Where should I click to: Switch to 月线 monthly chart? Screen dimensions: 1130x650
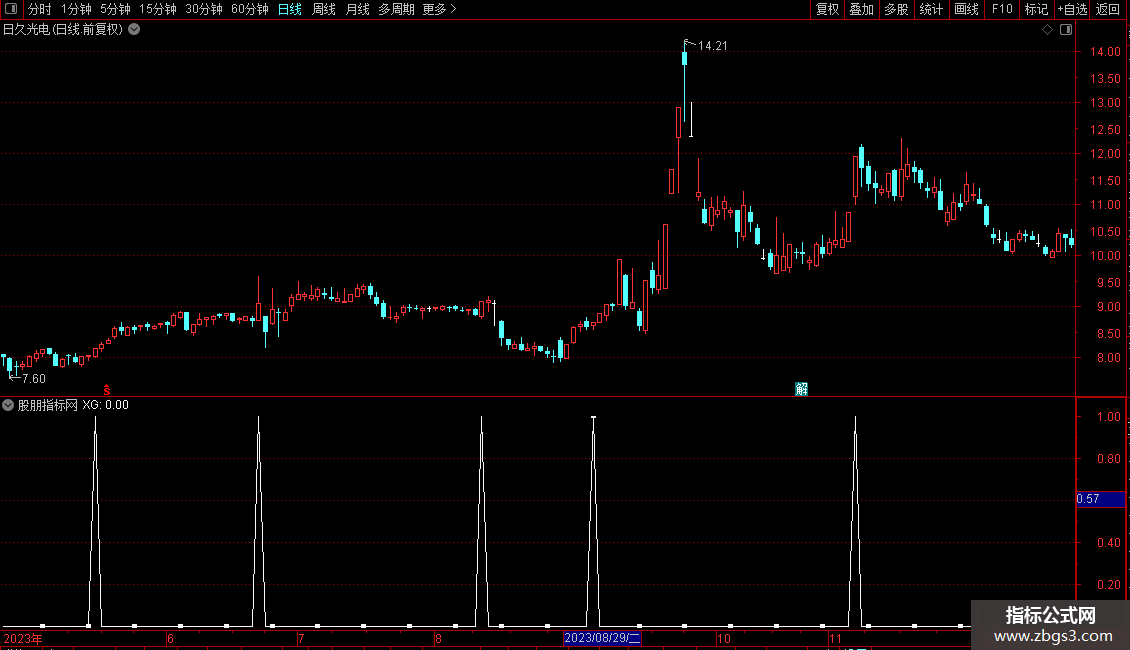(x=357, y=9)
